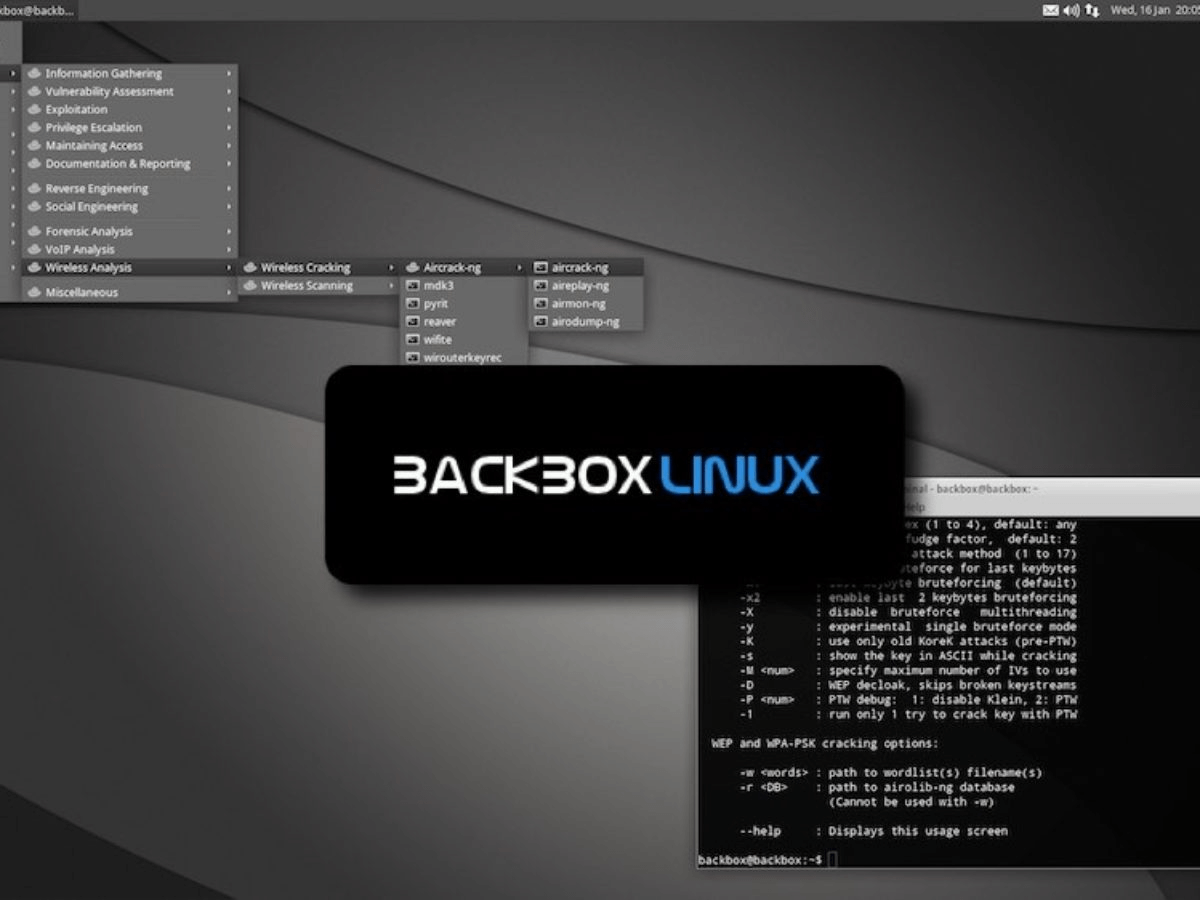Viewport: 1200px width, 900px height.
Task: Expand the Social Engineering submenu arrow
Action: click(x=228, y=206)
